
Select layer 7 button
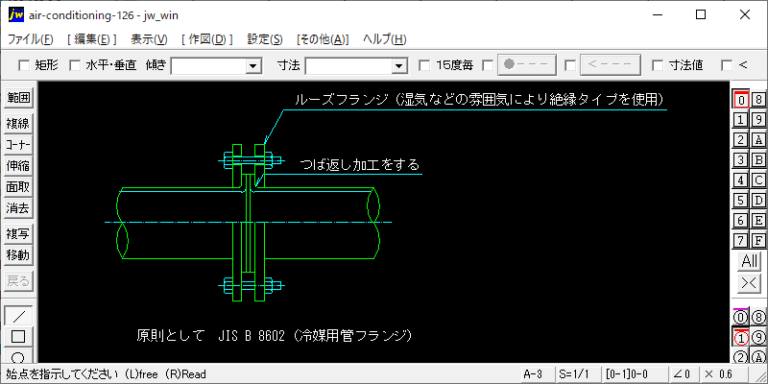741,240
